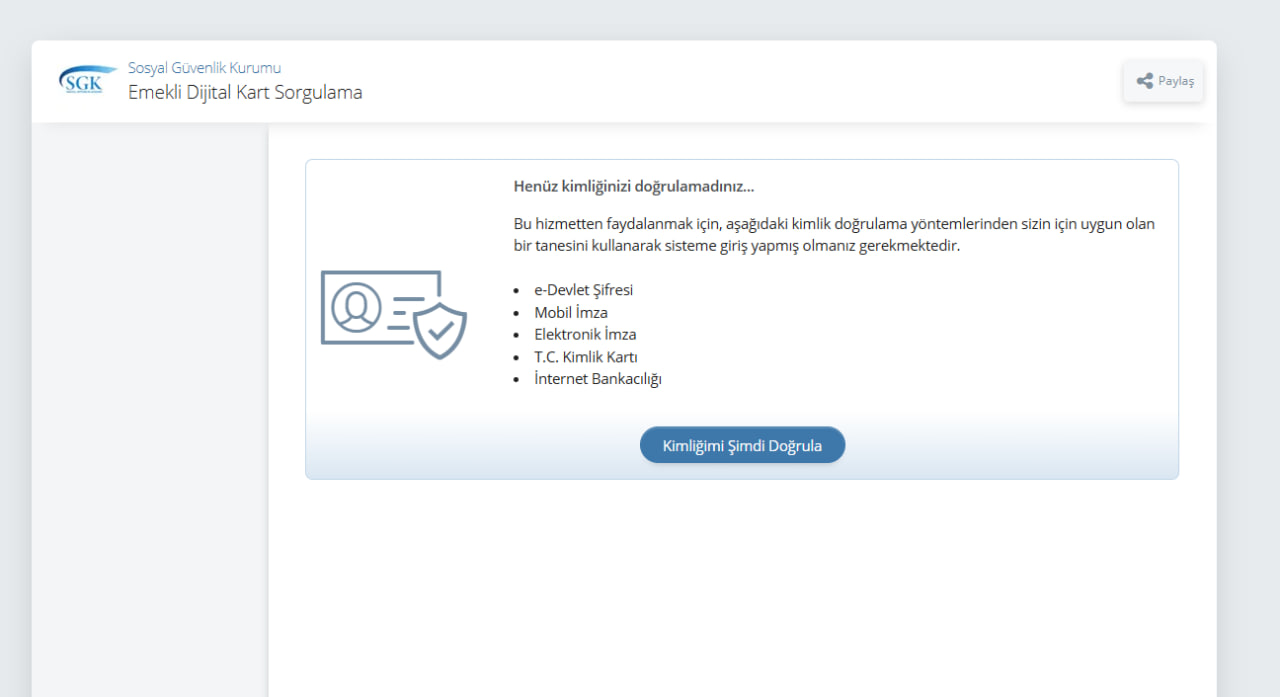Click the empty gray left sidebar panel

click(150, 400)
